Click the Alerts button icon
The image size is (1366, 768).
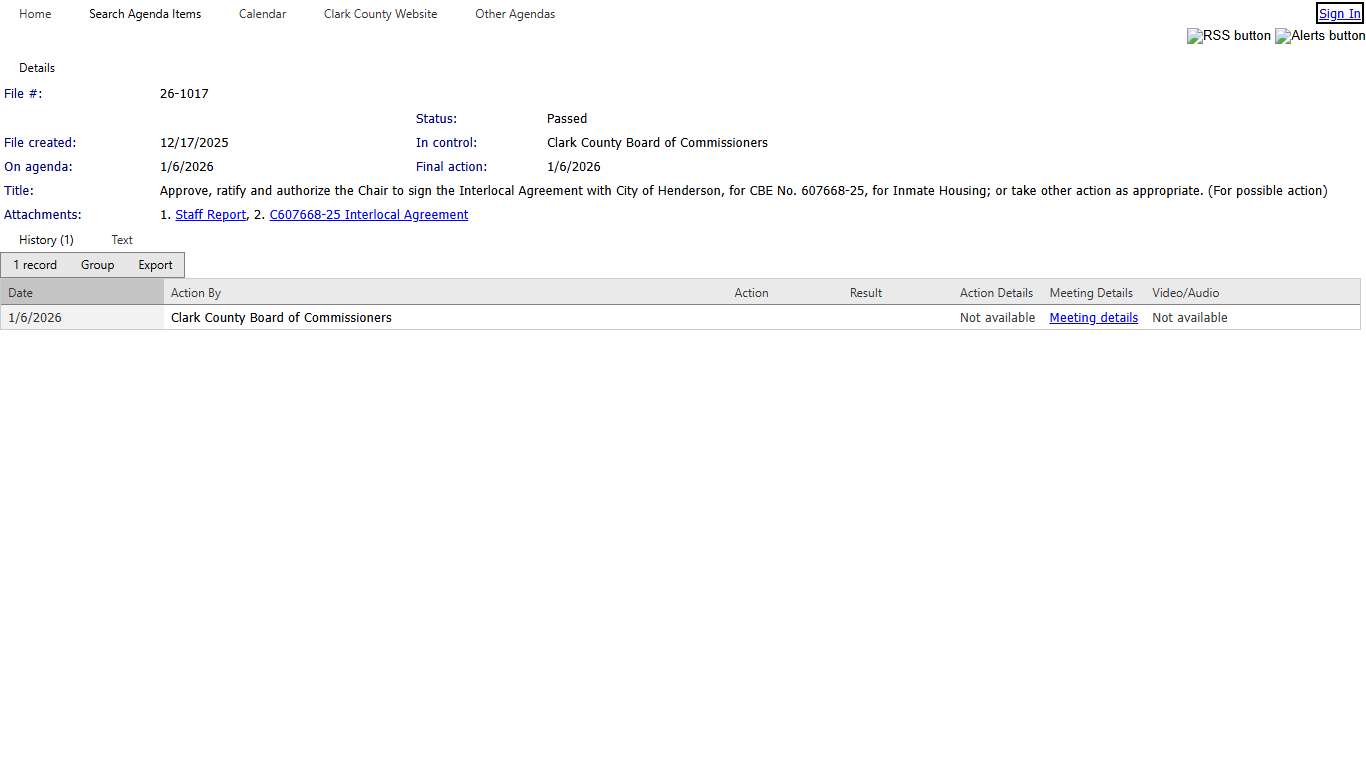coord(1319,36)
